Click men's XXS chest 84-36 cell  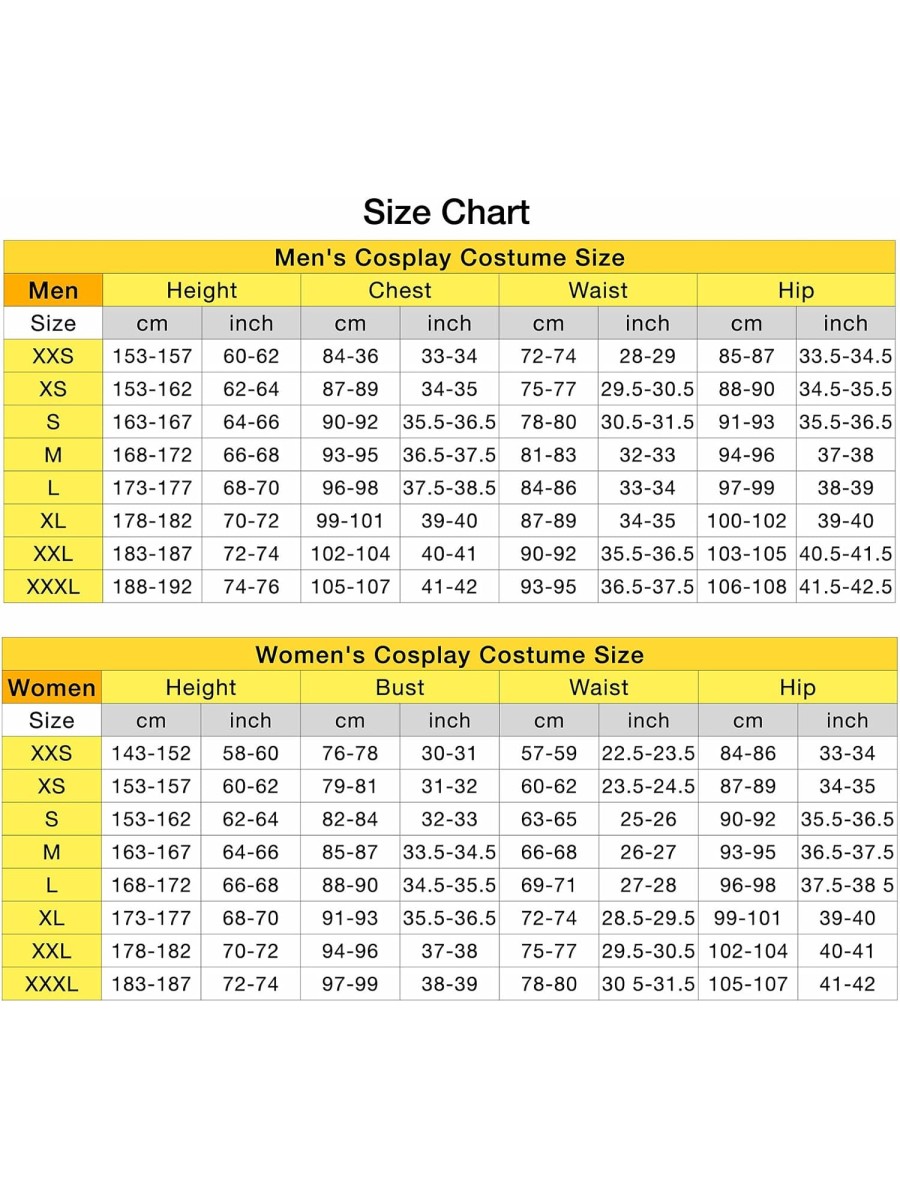click(350, 356)
